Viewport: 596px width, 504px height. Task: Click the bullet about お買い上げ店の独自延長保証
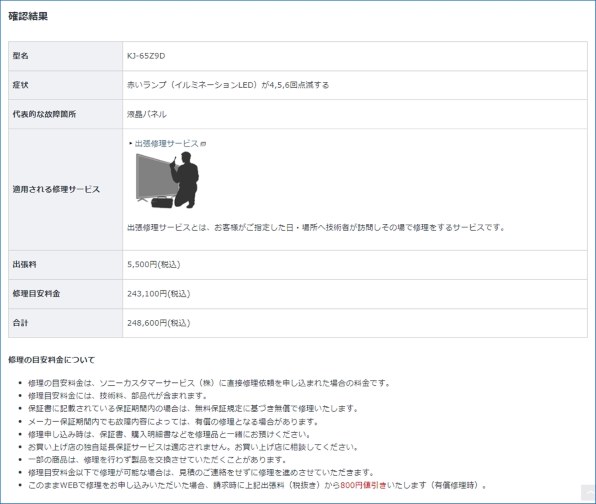[193, 447]
